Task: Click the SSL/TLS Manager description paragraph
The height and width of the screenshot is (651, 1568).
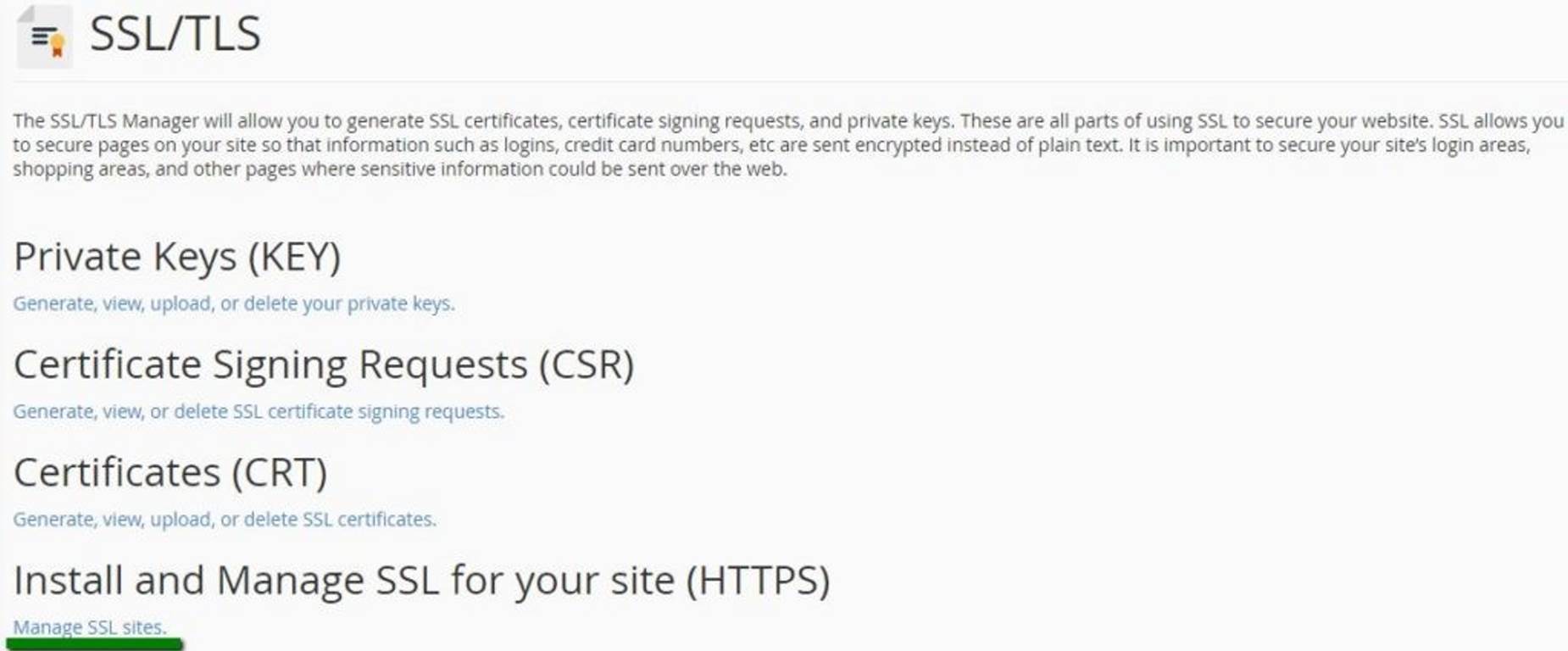Action: 763,144
